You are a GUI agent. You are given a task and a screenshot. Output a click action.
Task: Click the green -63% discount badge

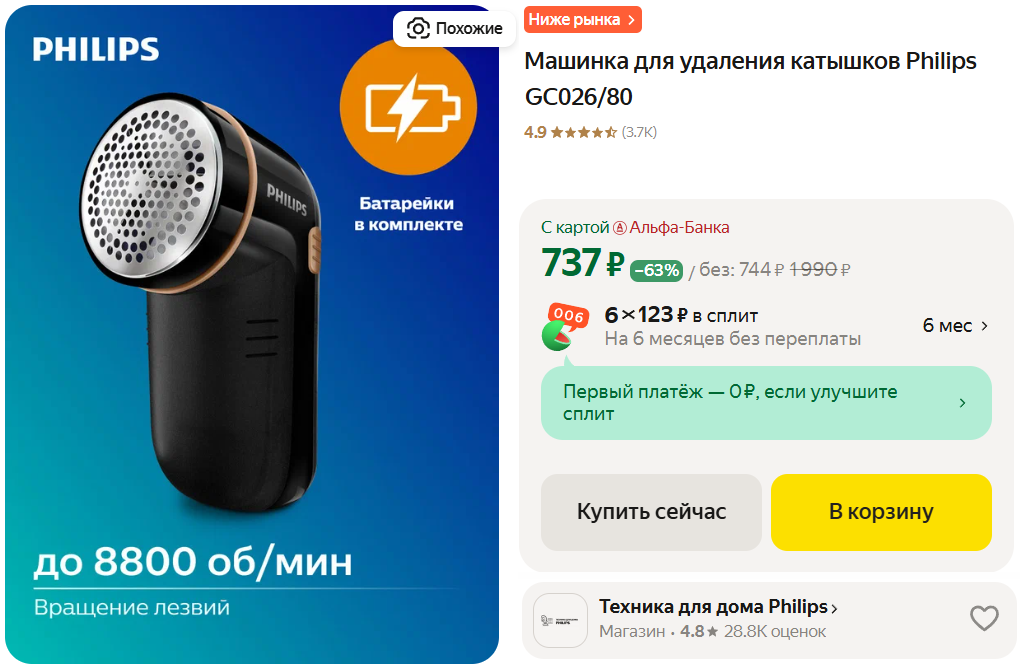(x=656, y=270)
